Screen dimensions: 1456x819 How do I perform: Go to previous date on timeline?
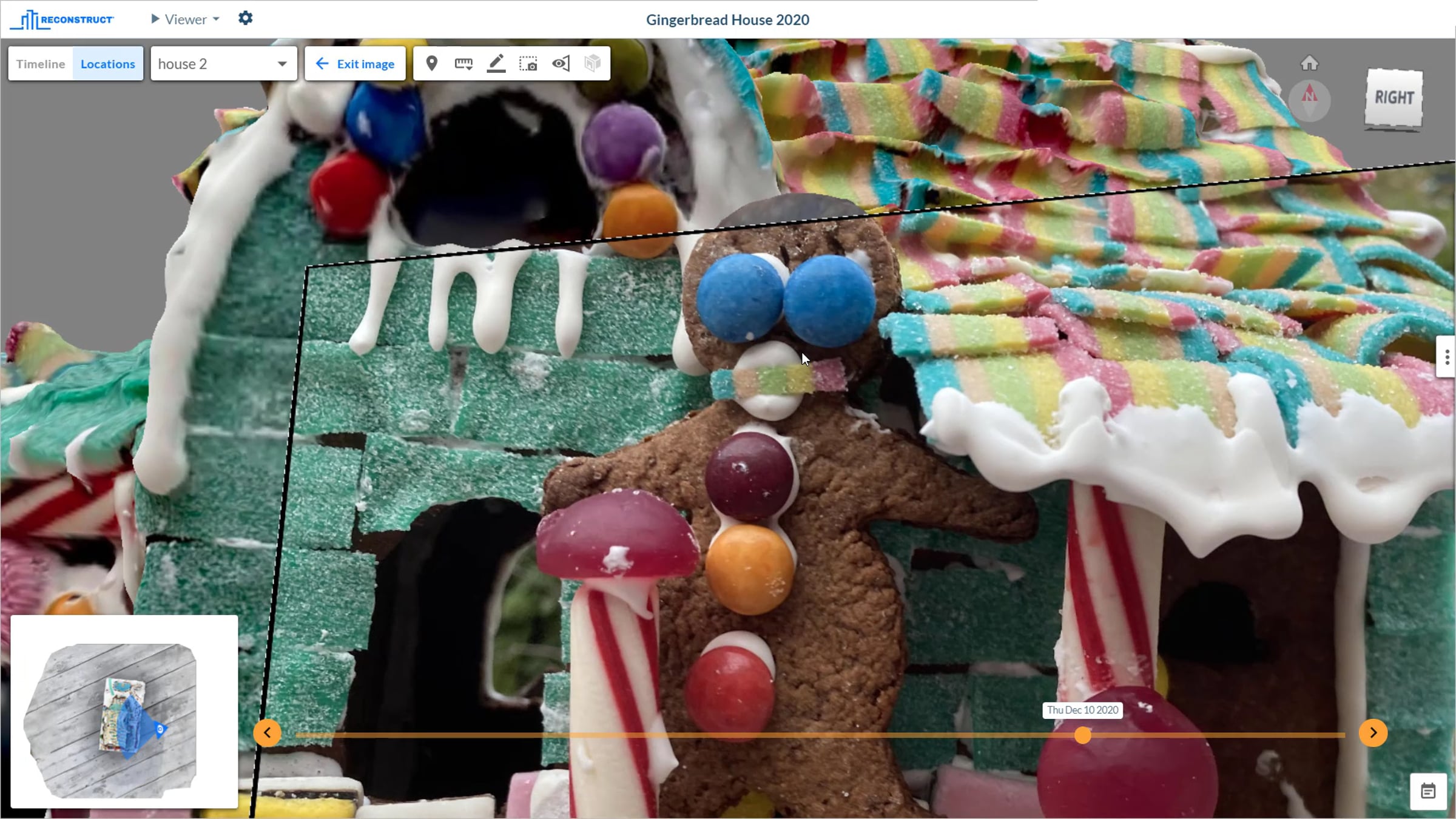point(267,733)
